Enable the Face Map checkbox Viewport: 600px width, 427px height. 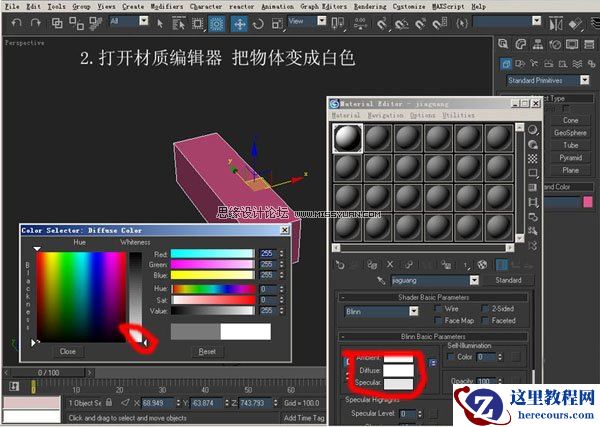tap(439, 320)
